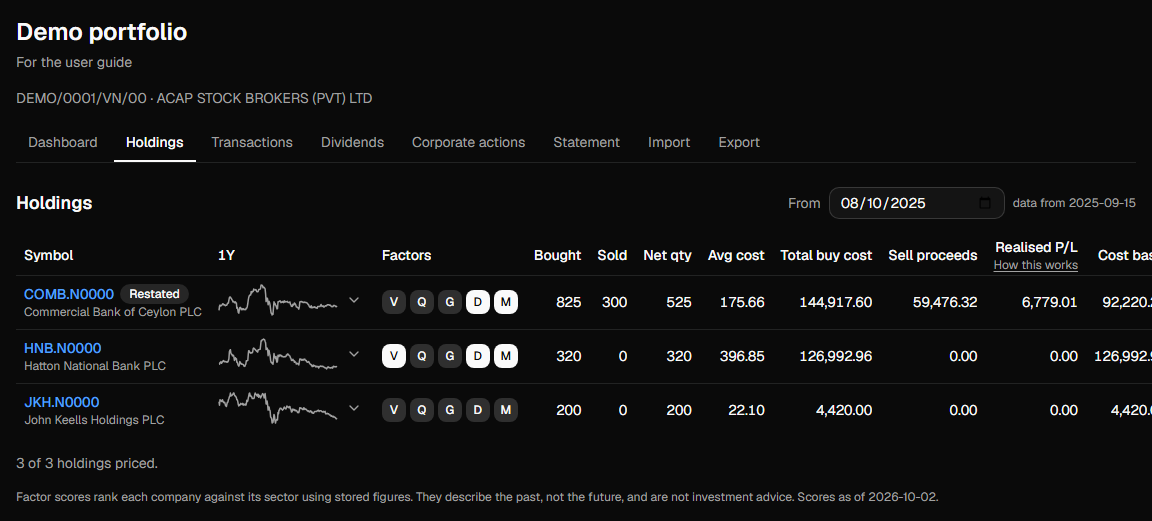Image resolution: width=1152 pixels, height=521 pixels.
Task: Click the John Keells Holdings PLC name
Action: 94,420
